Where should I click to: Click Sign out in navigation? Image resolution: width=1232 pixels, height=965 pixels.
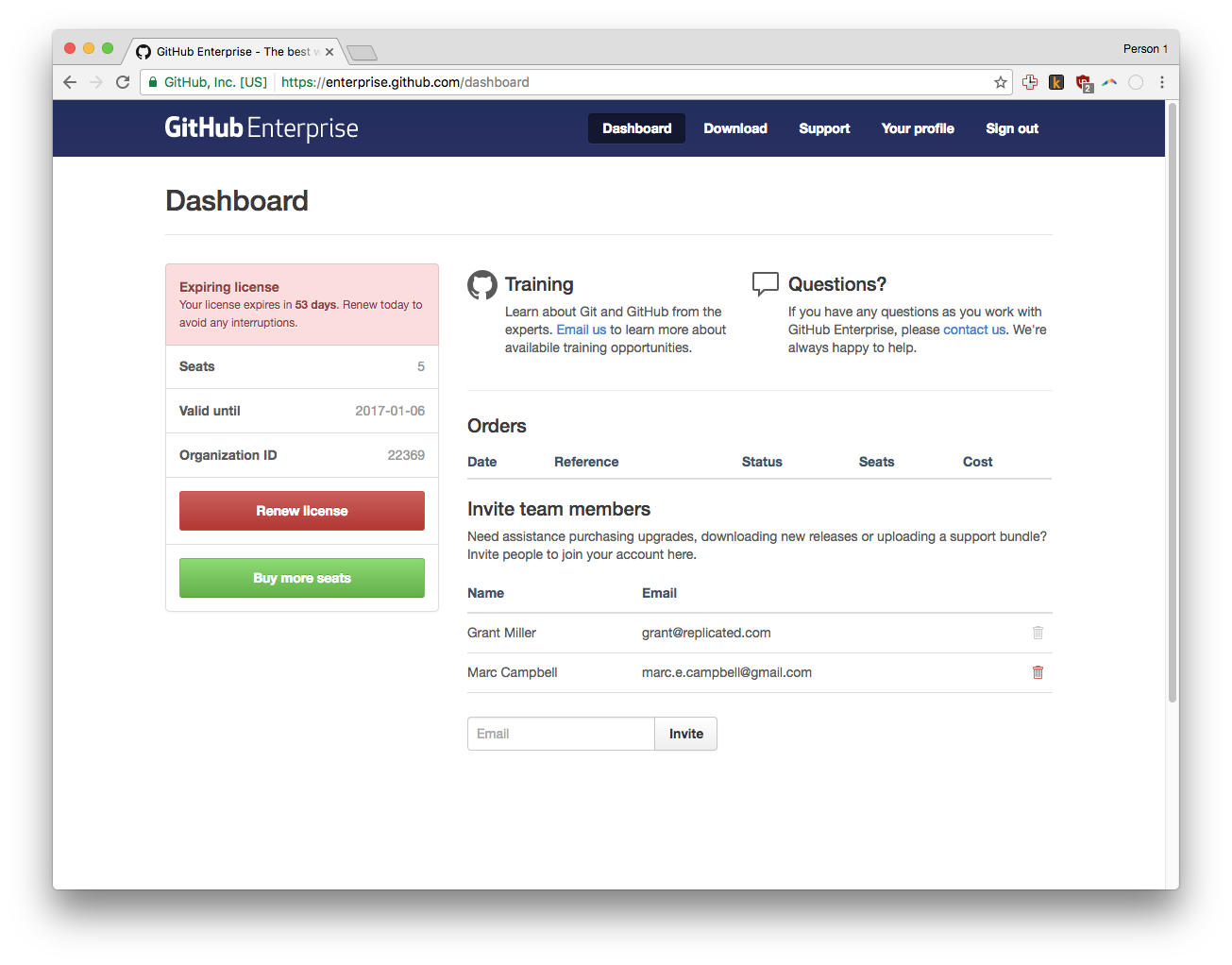(1012, 128)
